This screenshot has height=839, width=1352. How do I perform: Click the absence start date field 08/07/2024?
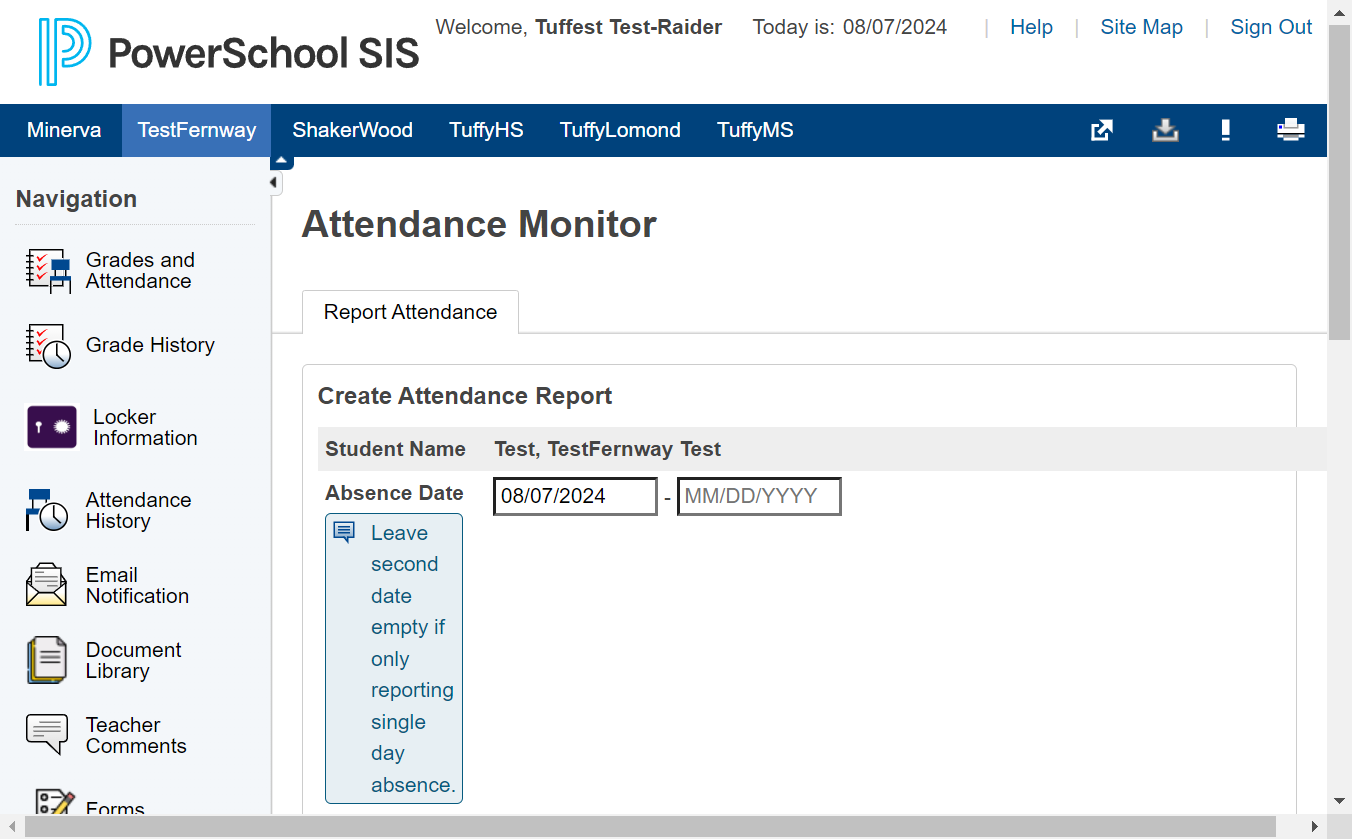point(575,496)
